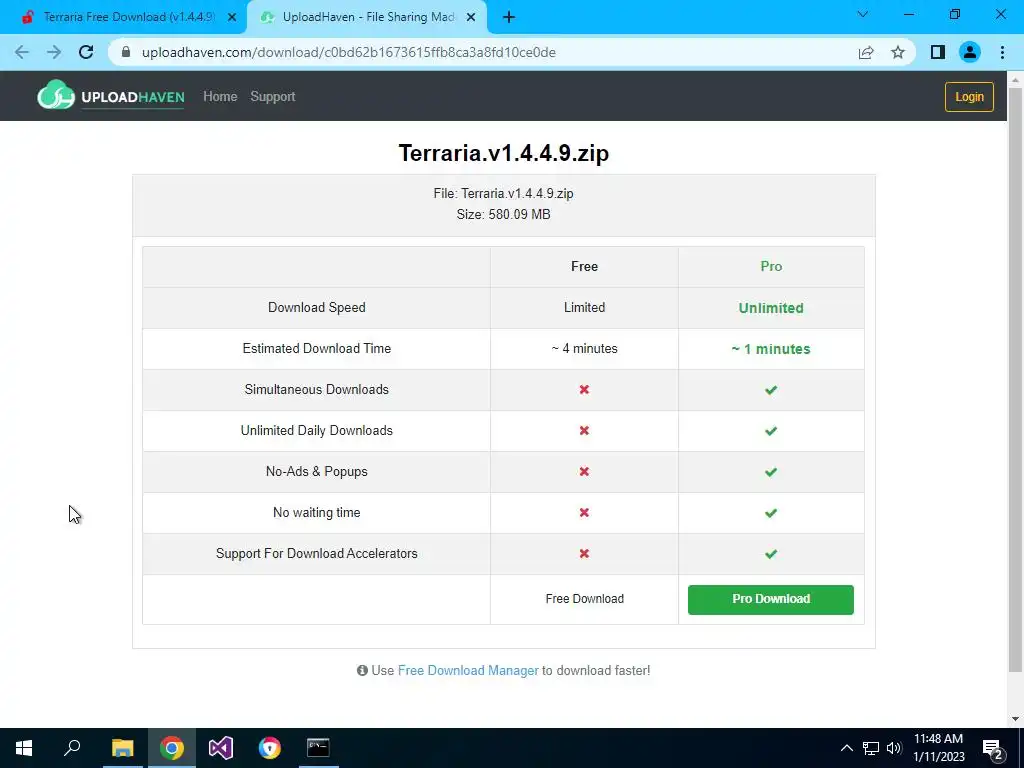The image size is (1024, 768).
Task: Click the browser Back arrow
Action: click(x=22, y=52)
